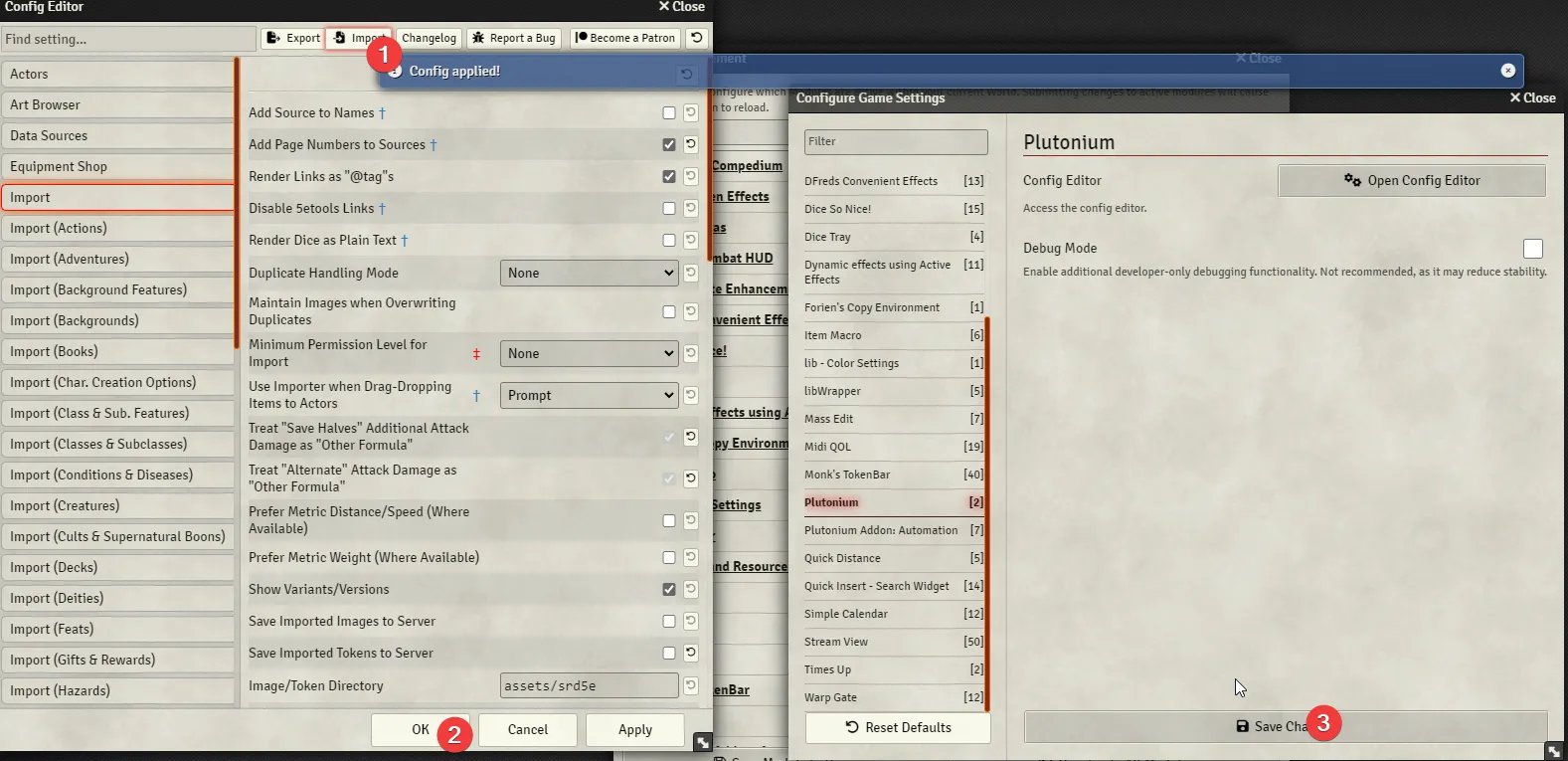Screen dimensions: 1568x761
Task: Reset the Add Source to Names setting
Action: click(x=691, y=113)
